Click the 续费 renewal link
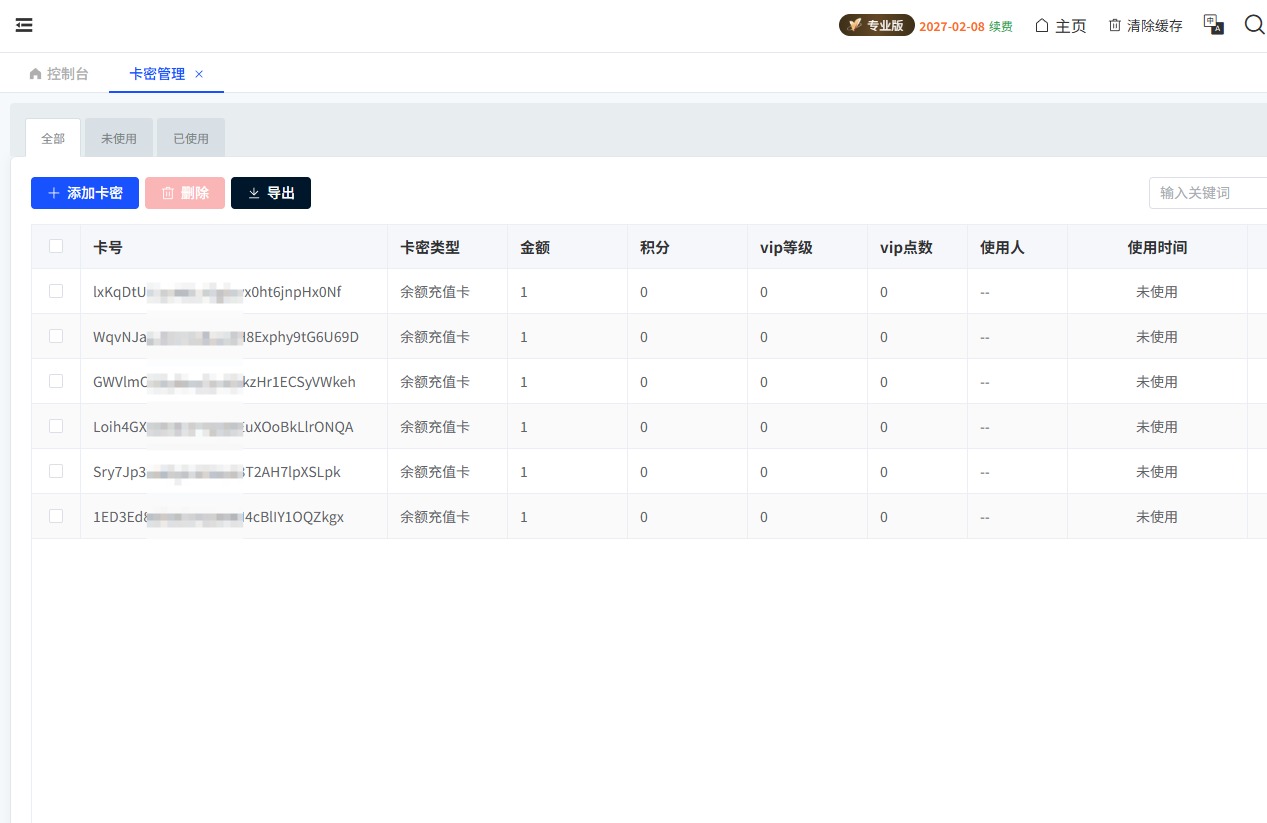 tap(1000, 26)
